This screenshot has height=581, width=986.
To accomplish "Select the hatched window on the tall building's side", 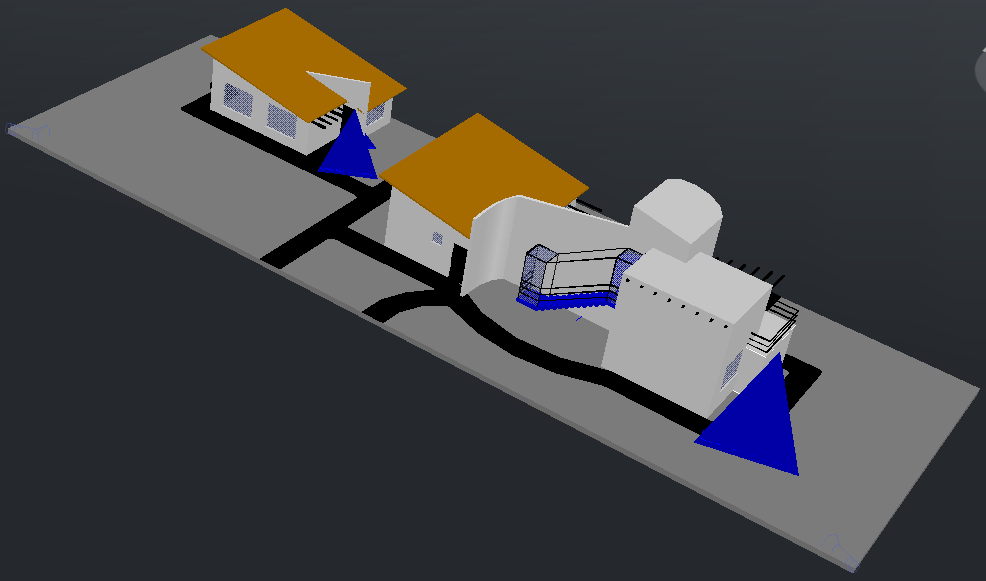I will tap(731, 371).
